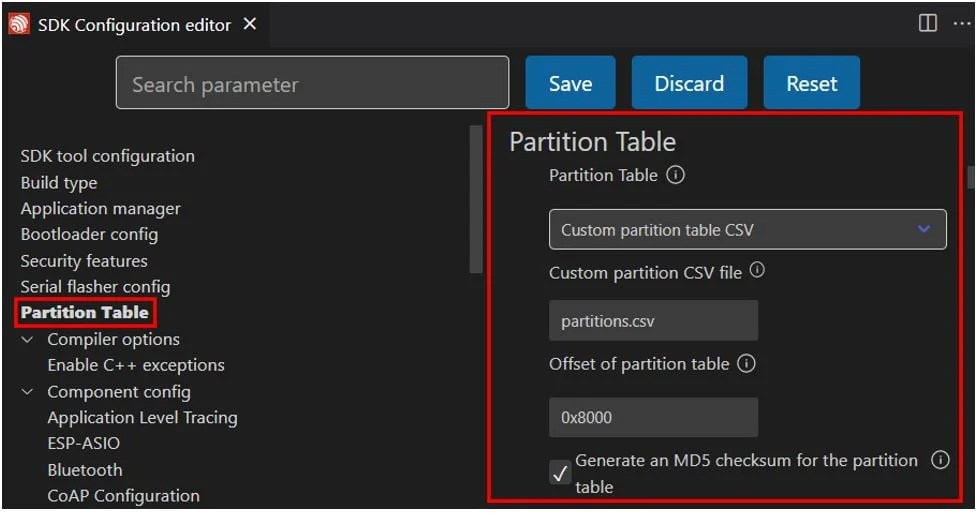Viewport: 976px width, 513px height.
Task: Edit the partitions.csv file name field
Action: (654, 321)
